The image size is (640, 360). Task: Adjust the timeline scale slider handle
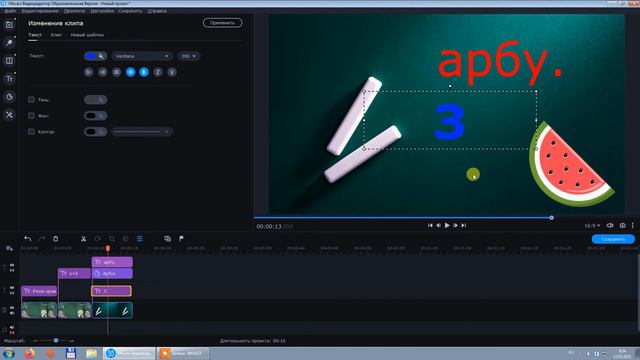[x=56, y=340]
